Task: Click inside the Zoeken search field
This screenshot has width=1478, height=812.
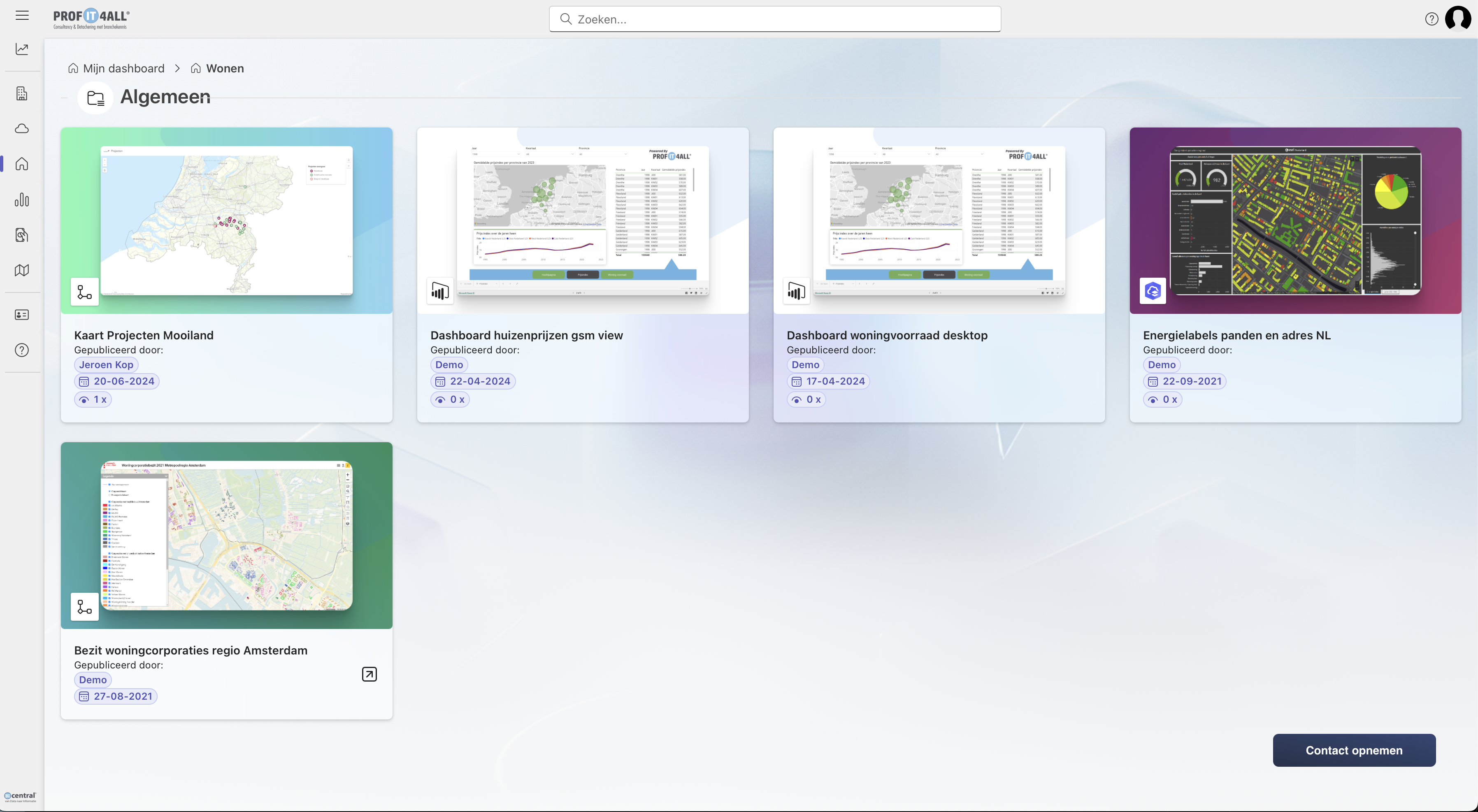Action: point(774,19)
